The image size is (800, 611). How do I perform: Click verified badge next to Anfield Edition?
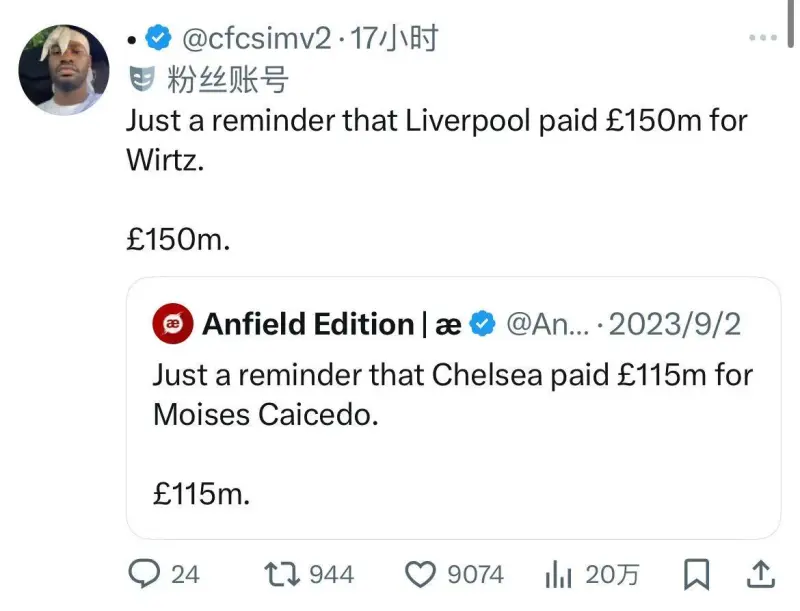pyautogui.click(x=482, y=324)
